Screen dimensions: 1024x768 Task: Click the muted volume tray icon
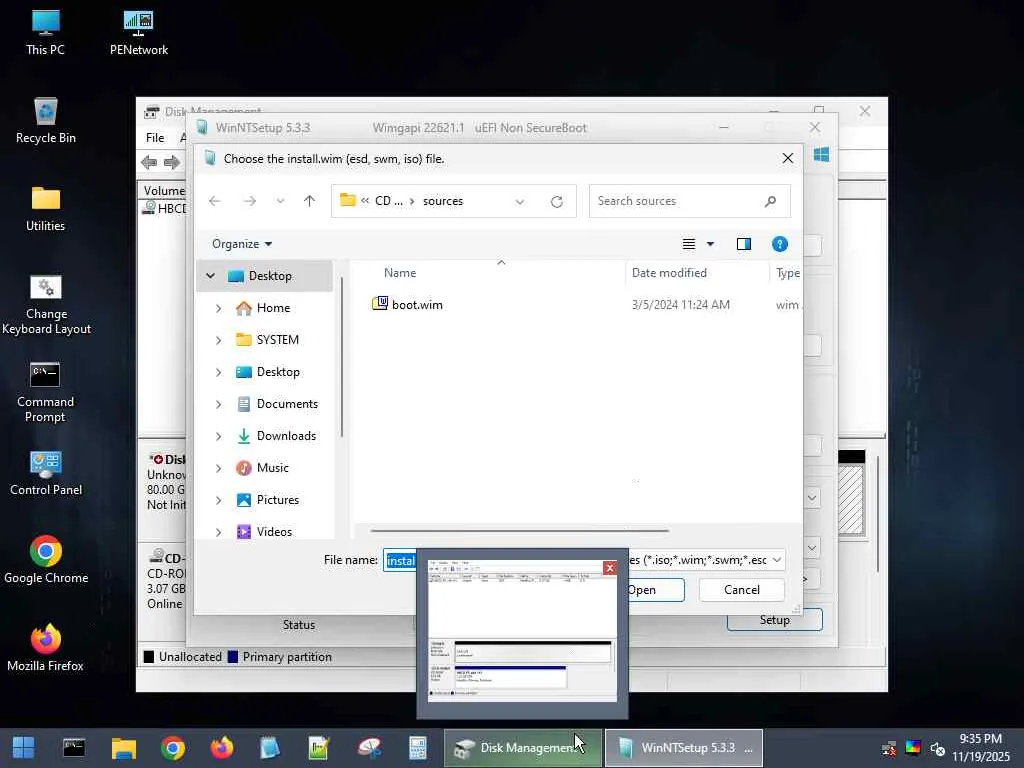tap(938, 748)
